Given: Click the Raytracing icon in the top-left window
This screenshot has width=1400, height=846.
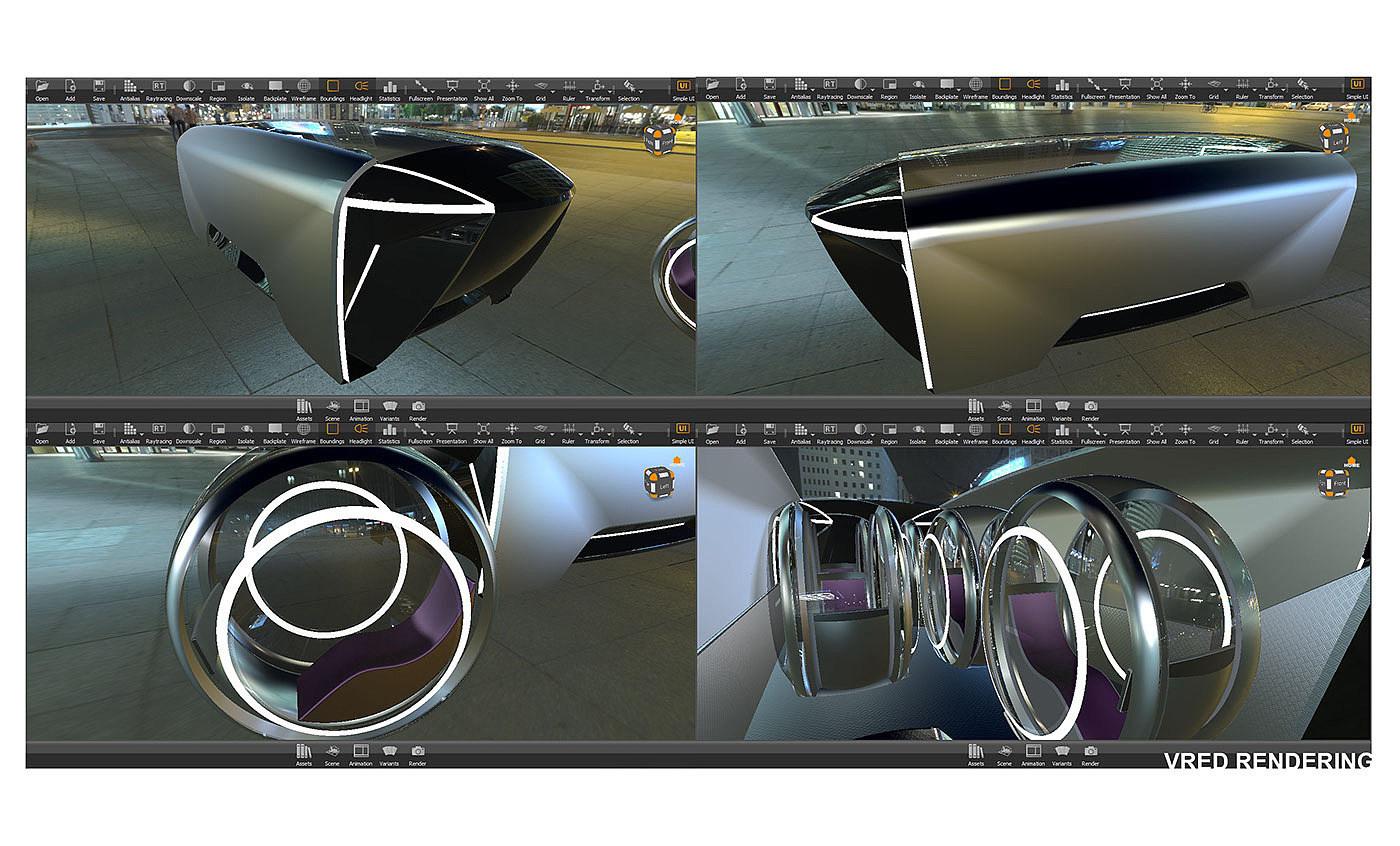Looking at the screenshot, I should [159, 87].
